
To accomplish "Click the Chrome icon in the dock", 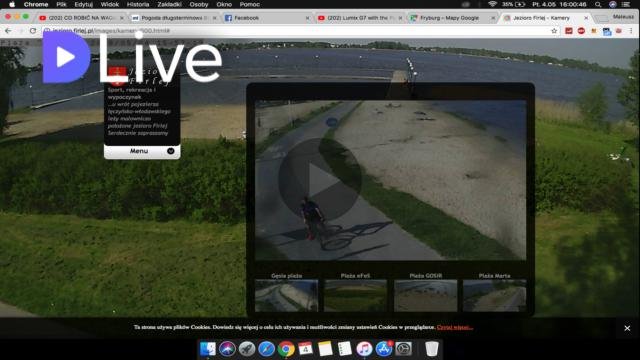I will coord(286,349).
